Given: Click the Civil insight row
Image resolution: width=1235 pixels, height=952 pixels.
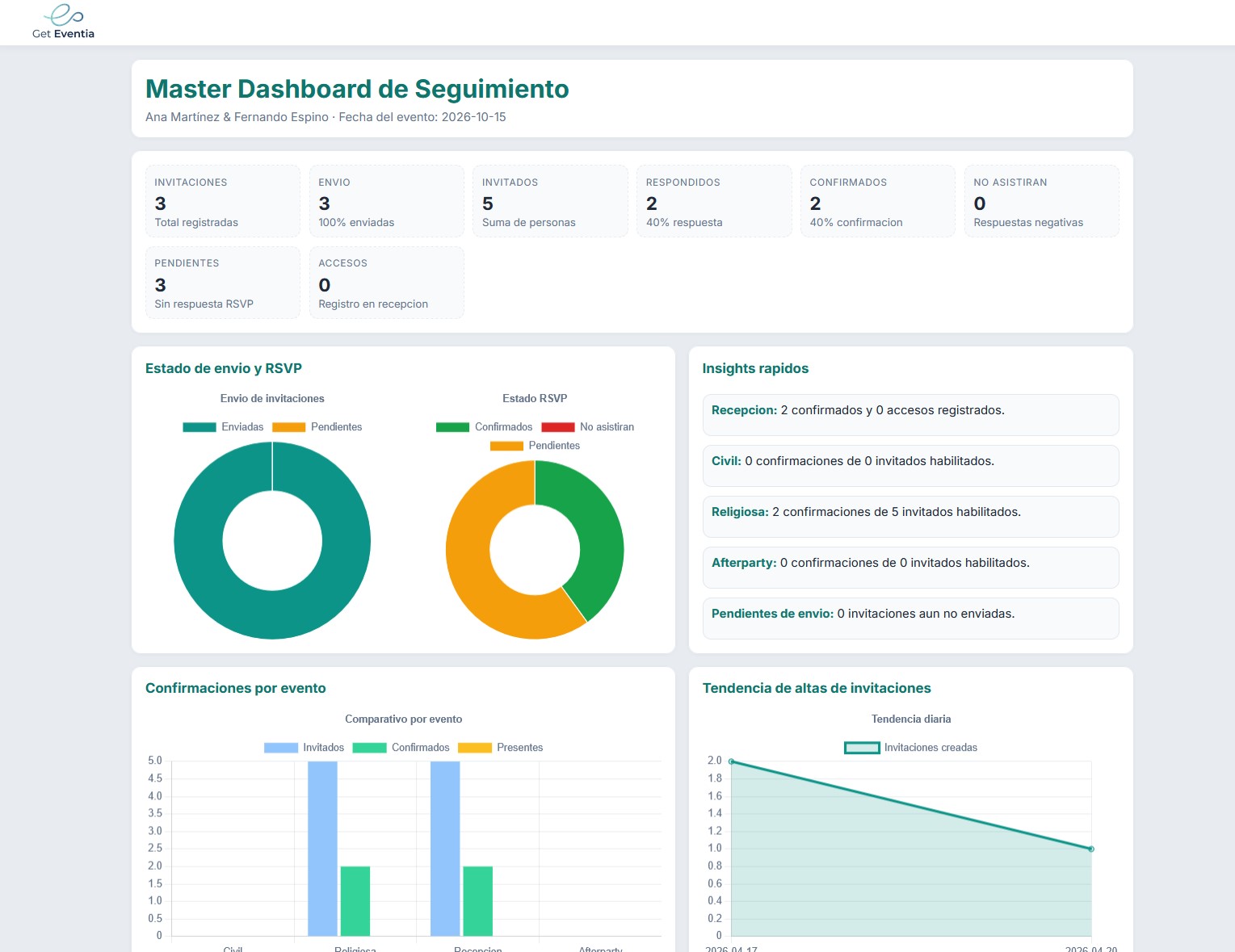Looking at the screenshot, I should coord(911,466).
